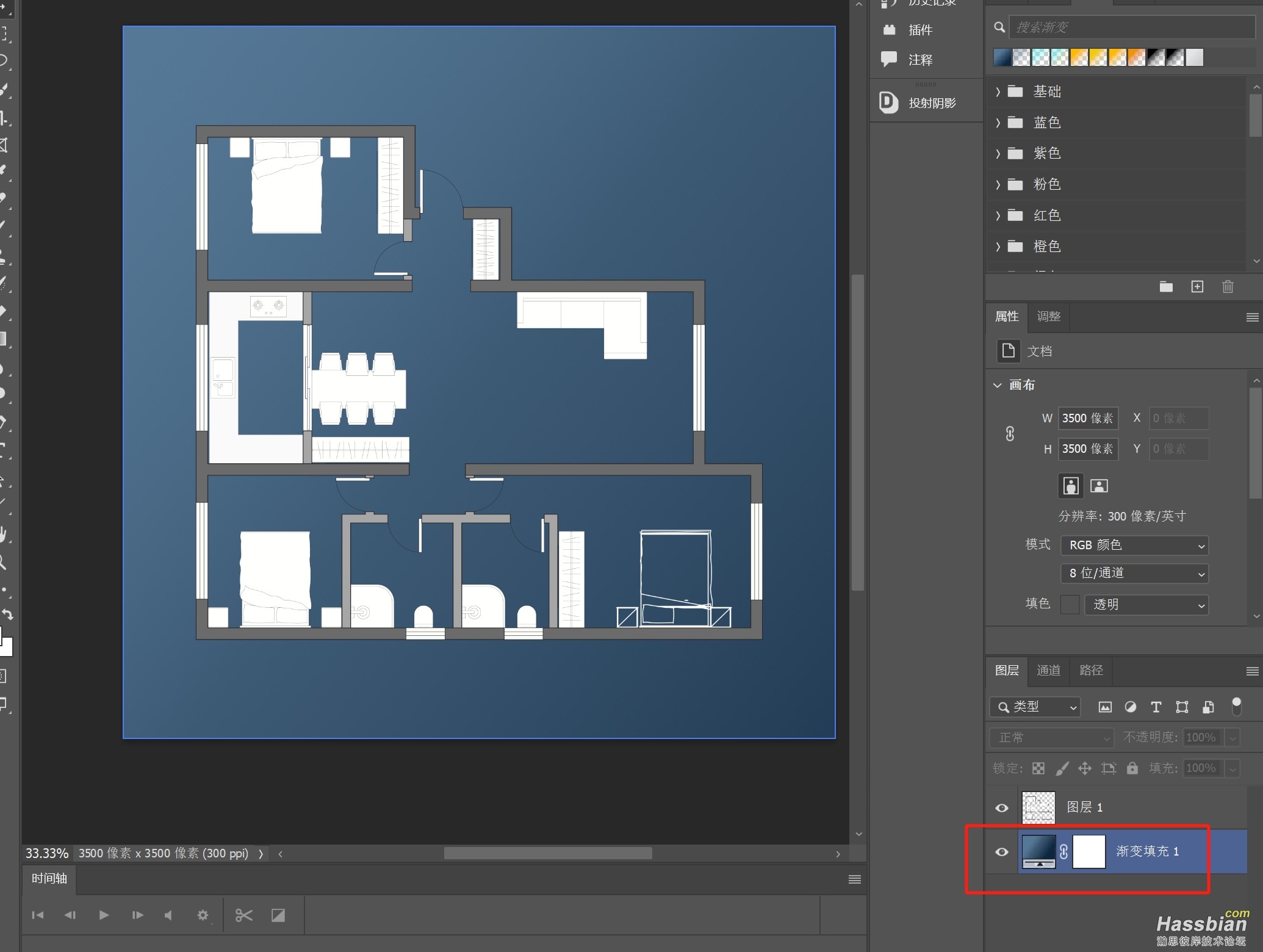Screen dimensions: 1263x952
Task: Create a new gradient preset
Action: (x=1197, y=287)
